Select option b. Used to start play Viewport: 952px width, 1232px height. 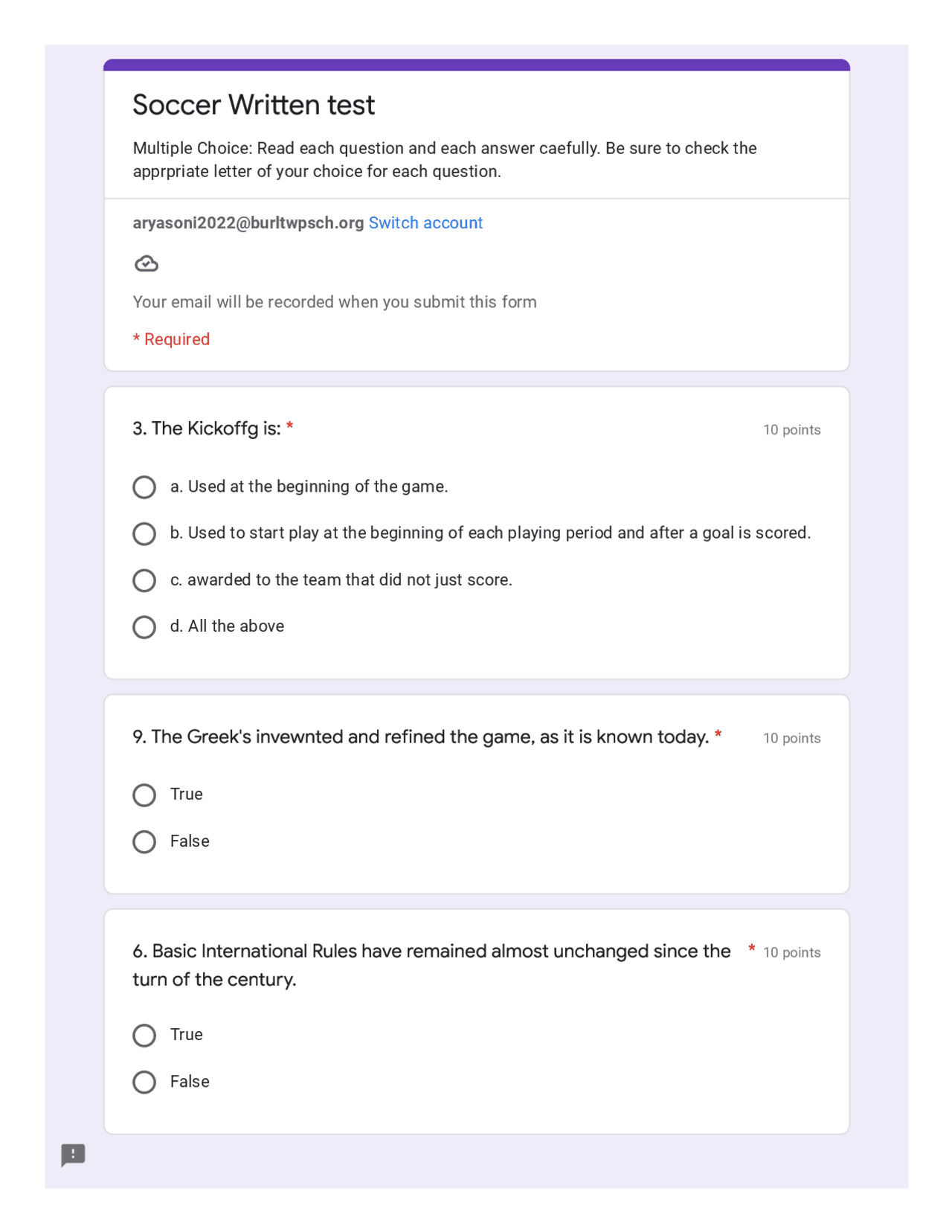pyautogui.click(x=144, y=533)
